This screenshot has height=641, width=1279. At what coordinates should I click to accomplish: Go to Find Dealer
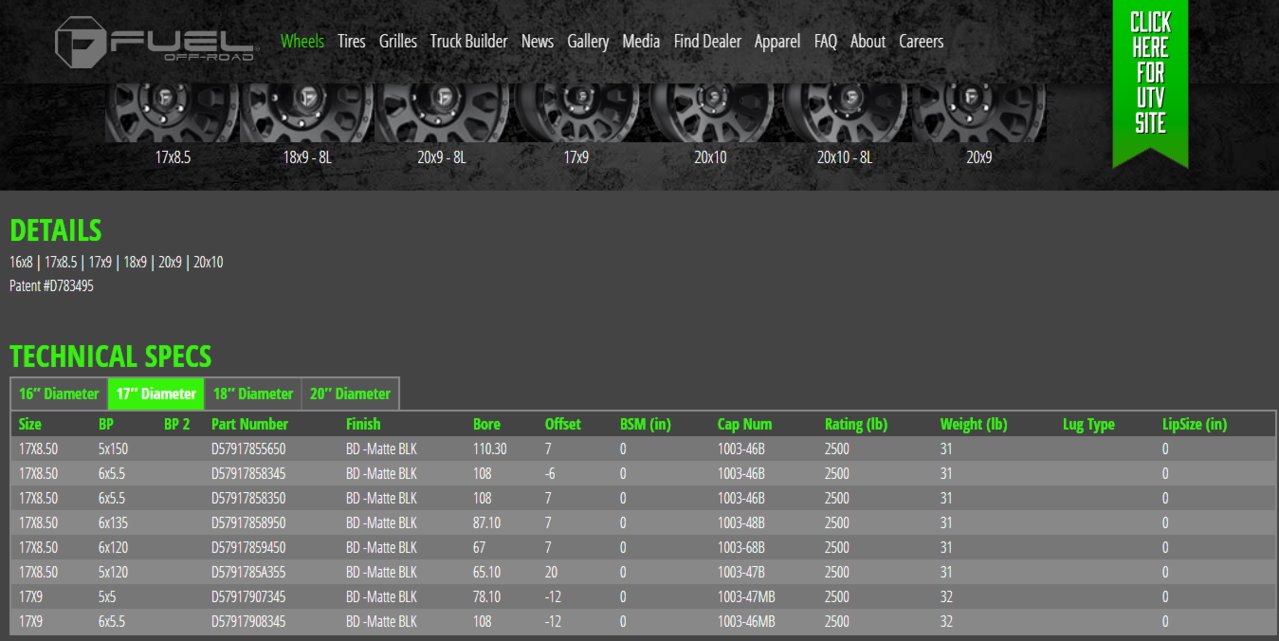pos(708,41)
